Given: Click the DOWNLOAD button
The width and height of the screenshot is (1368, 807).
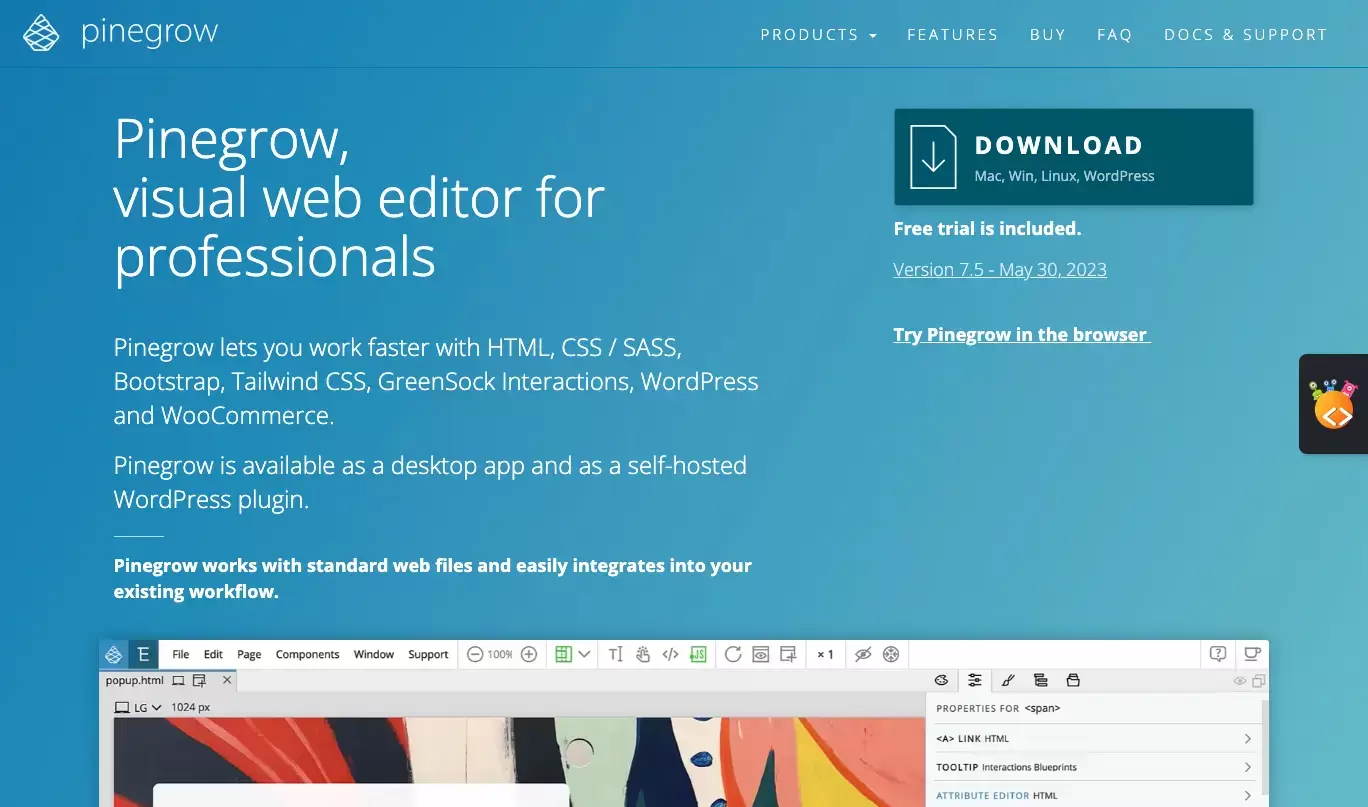Looking at the screenshot, I should (1073, 157).
